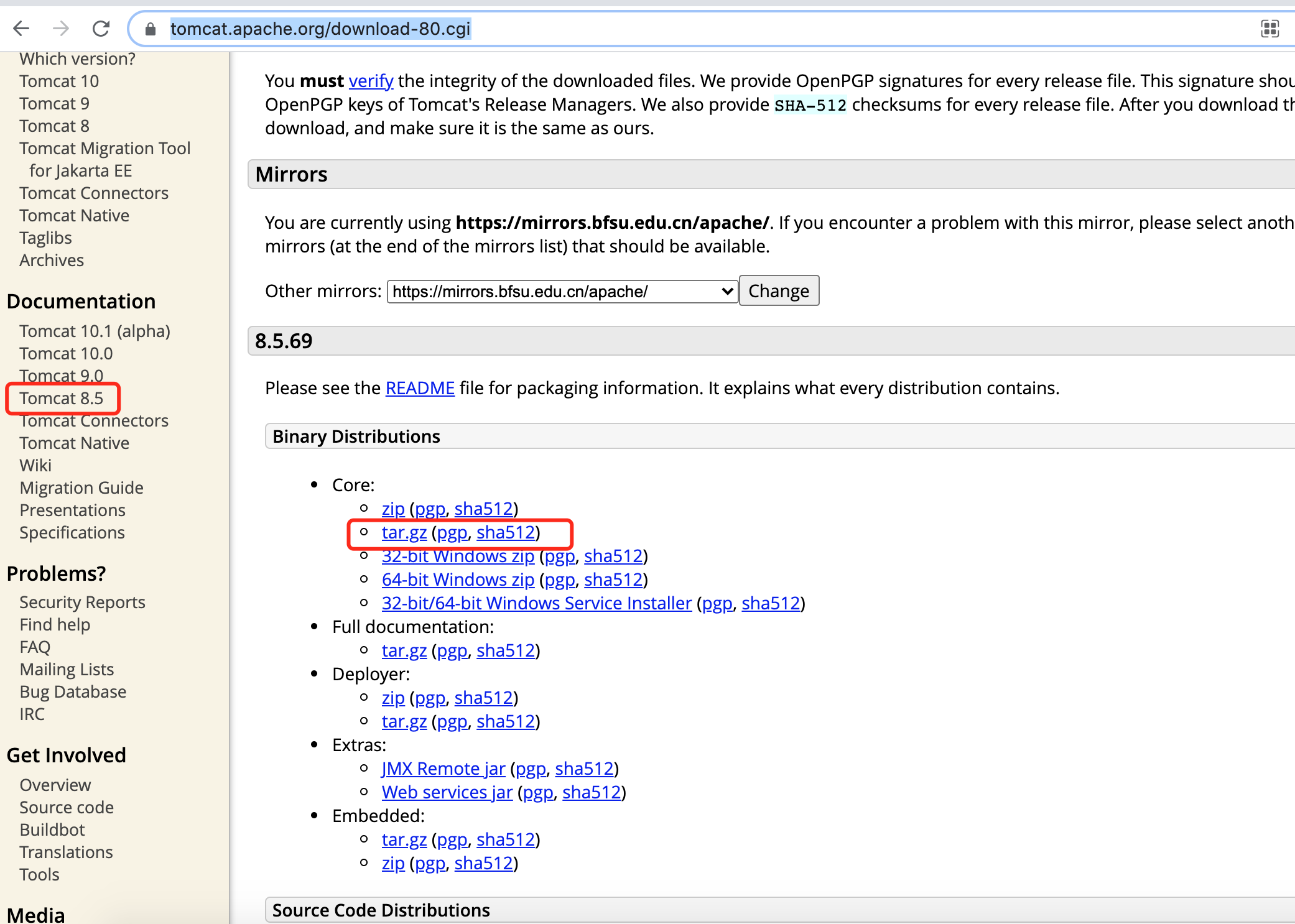
Task: Click the Change mirror button
Action: [779, 291]
